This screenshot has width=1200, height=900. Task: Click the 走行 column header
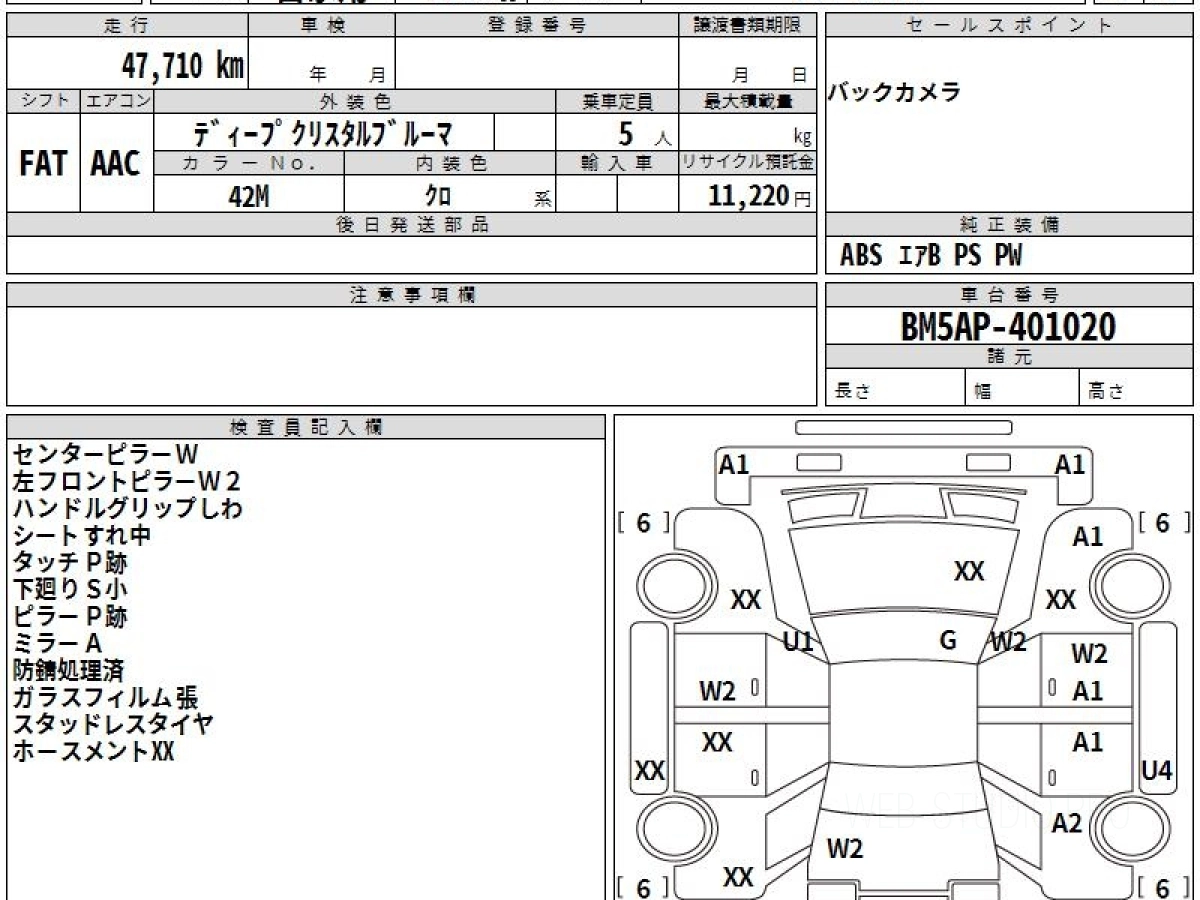(127, 26)
